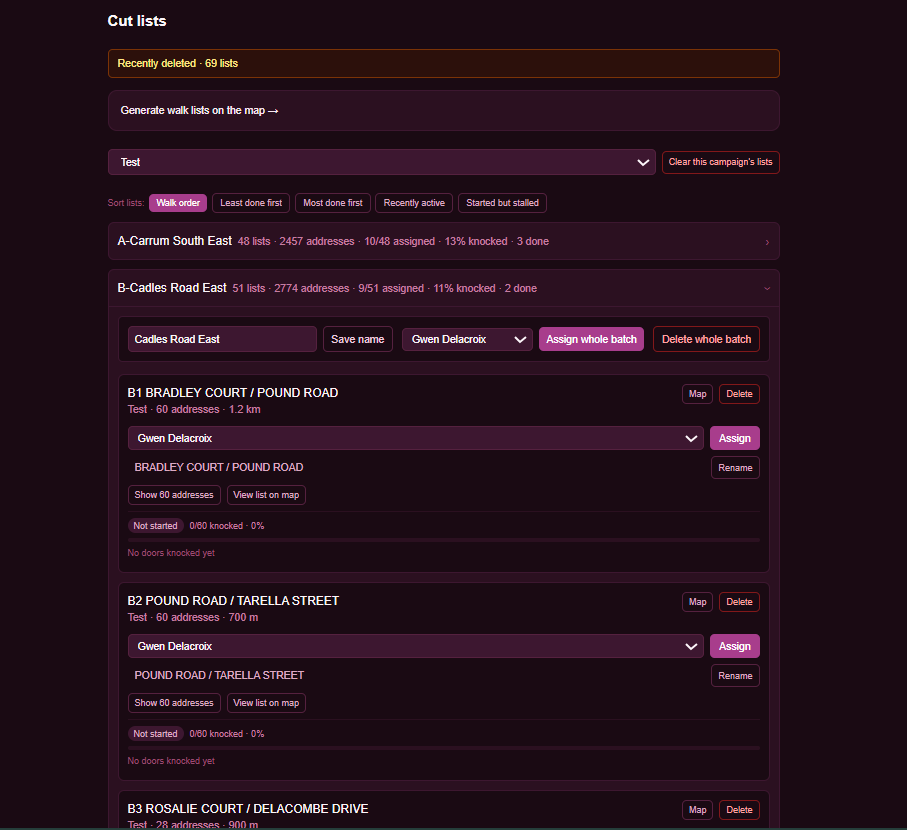Screen dimensions: 907x830
Task: Click Not started badge on B1 list
Action: tap(156, 526)
